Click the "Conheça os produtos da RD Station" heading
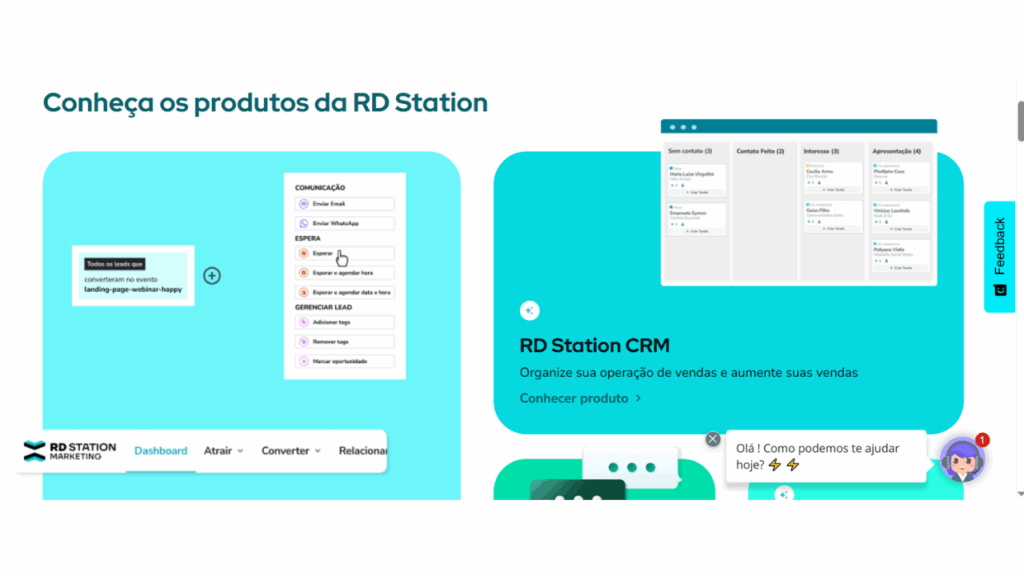 coord(265,103)
